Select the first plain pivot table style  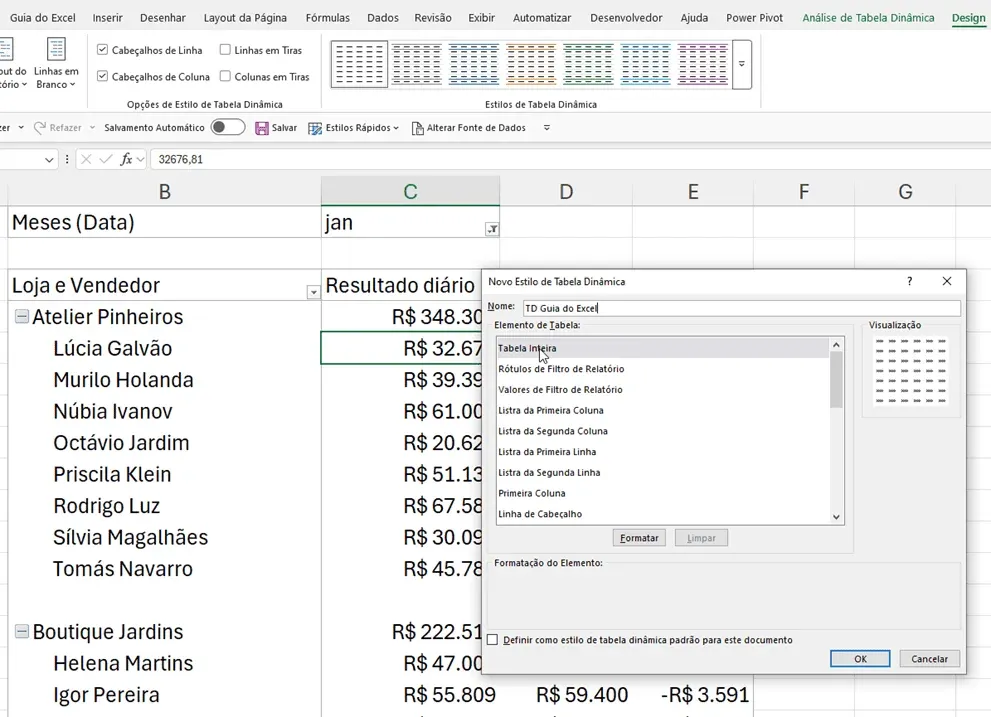pos(359,64)
